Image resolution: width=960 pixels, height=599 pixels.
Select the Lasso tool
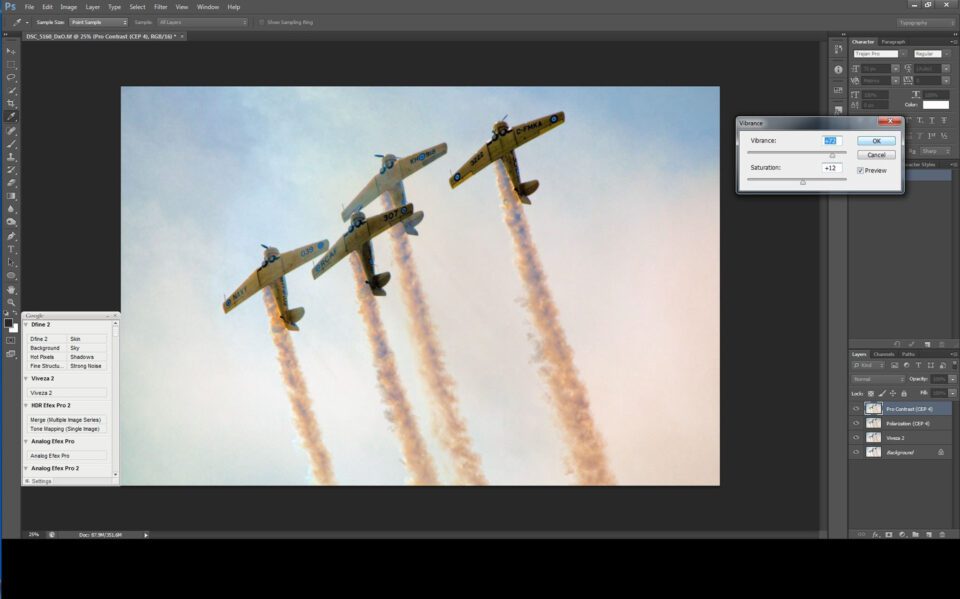coord(11,77)
